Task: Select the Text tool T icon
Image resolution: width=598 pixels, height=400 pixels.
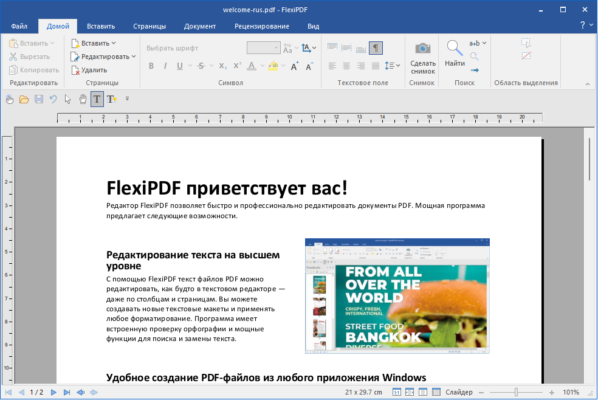Action: 97,100
